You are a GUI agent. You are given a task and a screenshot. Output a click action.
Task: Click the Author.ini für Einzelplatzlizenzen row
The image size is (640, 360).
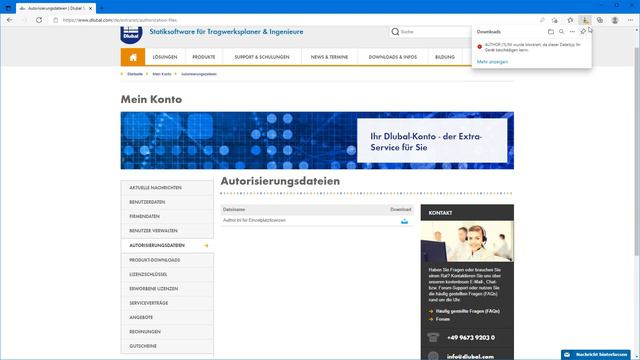317,220
